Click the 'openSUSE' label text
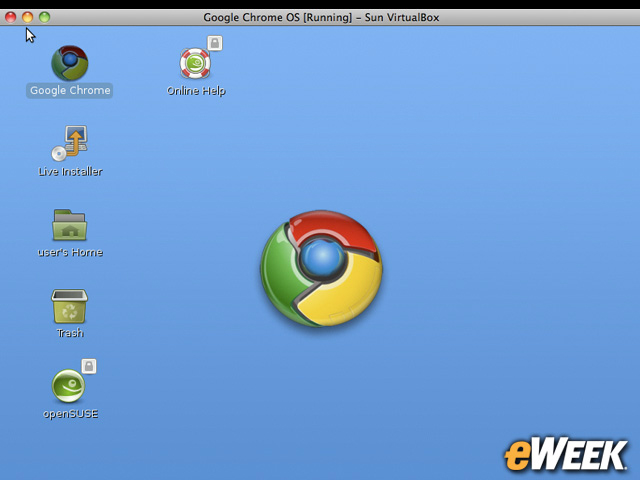The width and height of the screenshot is (640, 480). click(x=70, y=414)
